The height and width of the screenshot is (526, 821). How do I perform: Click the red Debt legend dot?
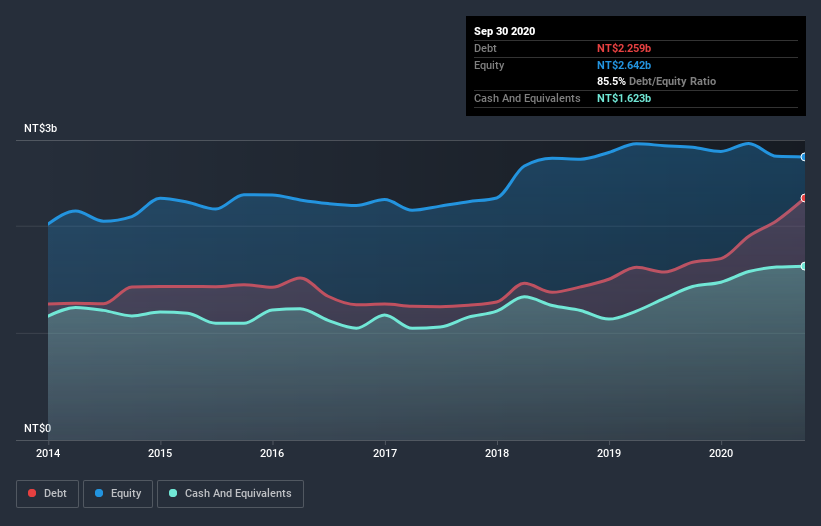pyautogui.click(x=32, y=493)
